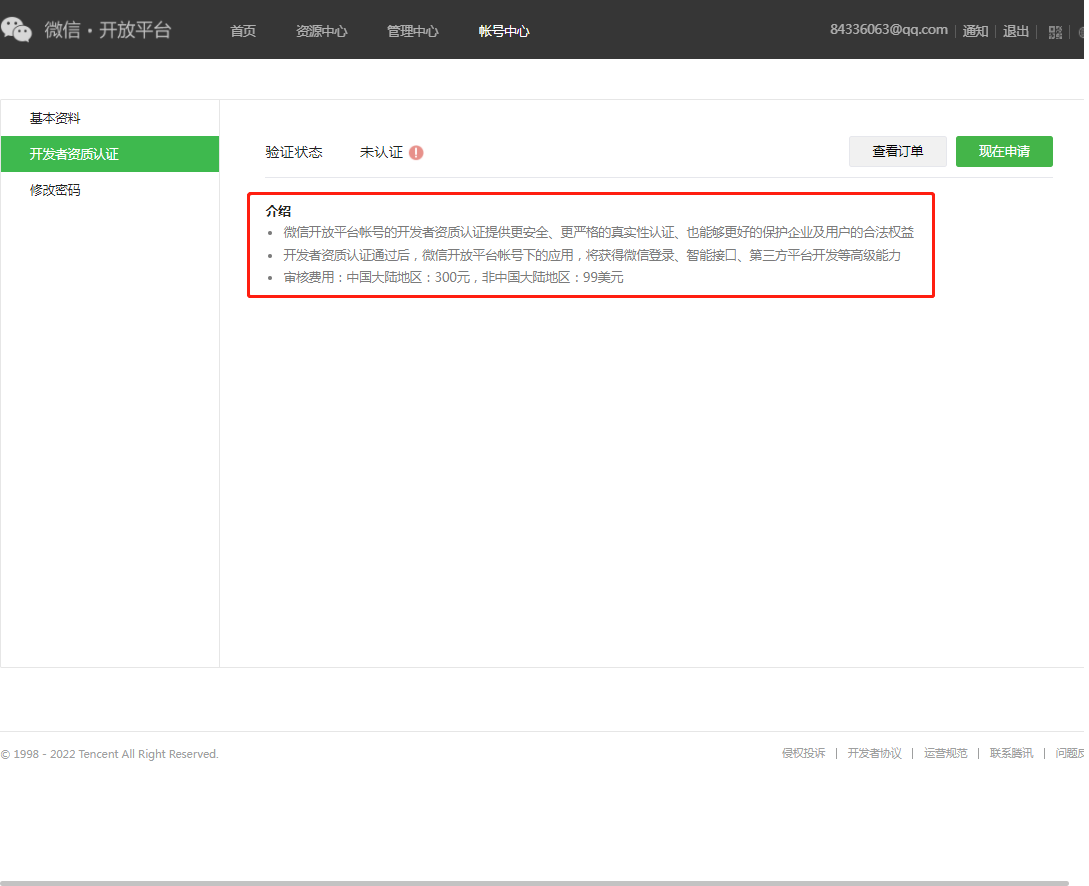Click the 介绍 heading
This screenshot has height=886, width=1089.
(279, 211)
